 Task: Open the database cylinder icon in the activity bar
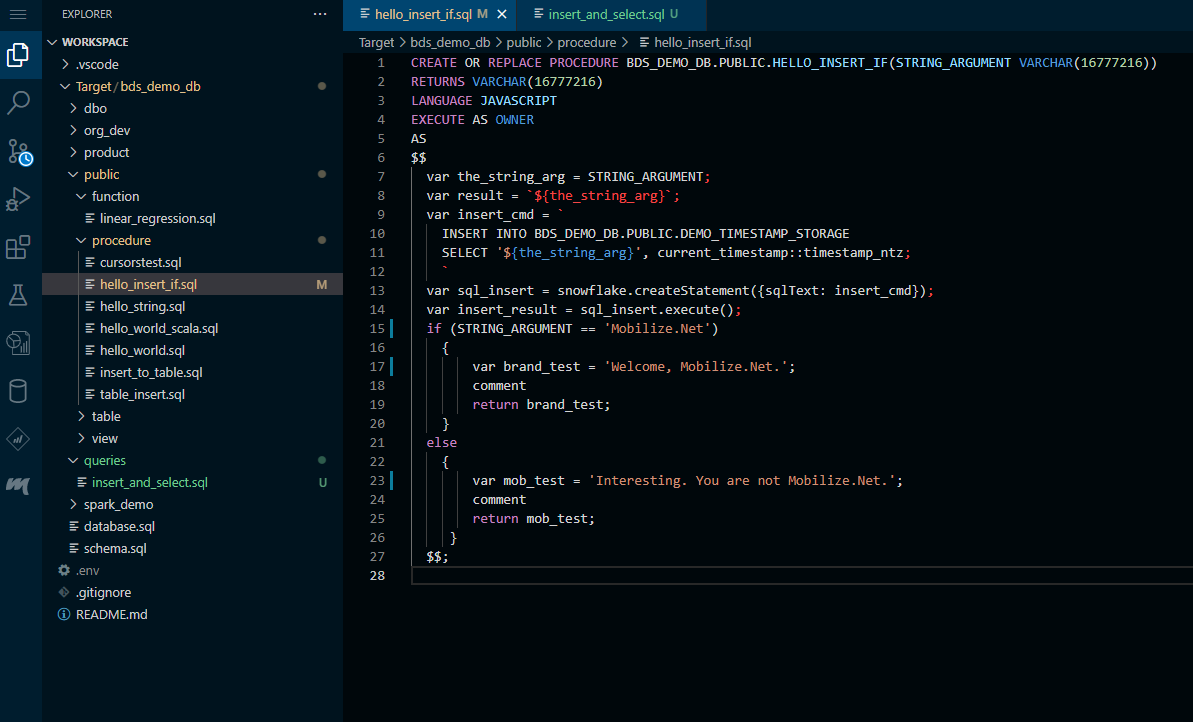coord(18,391)
